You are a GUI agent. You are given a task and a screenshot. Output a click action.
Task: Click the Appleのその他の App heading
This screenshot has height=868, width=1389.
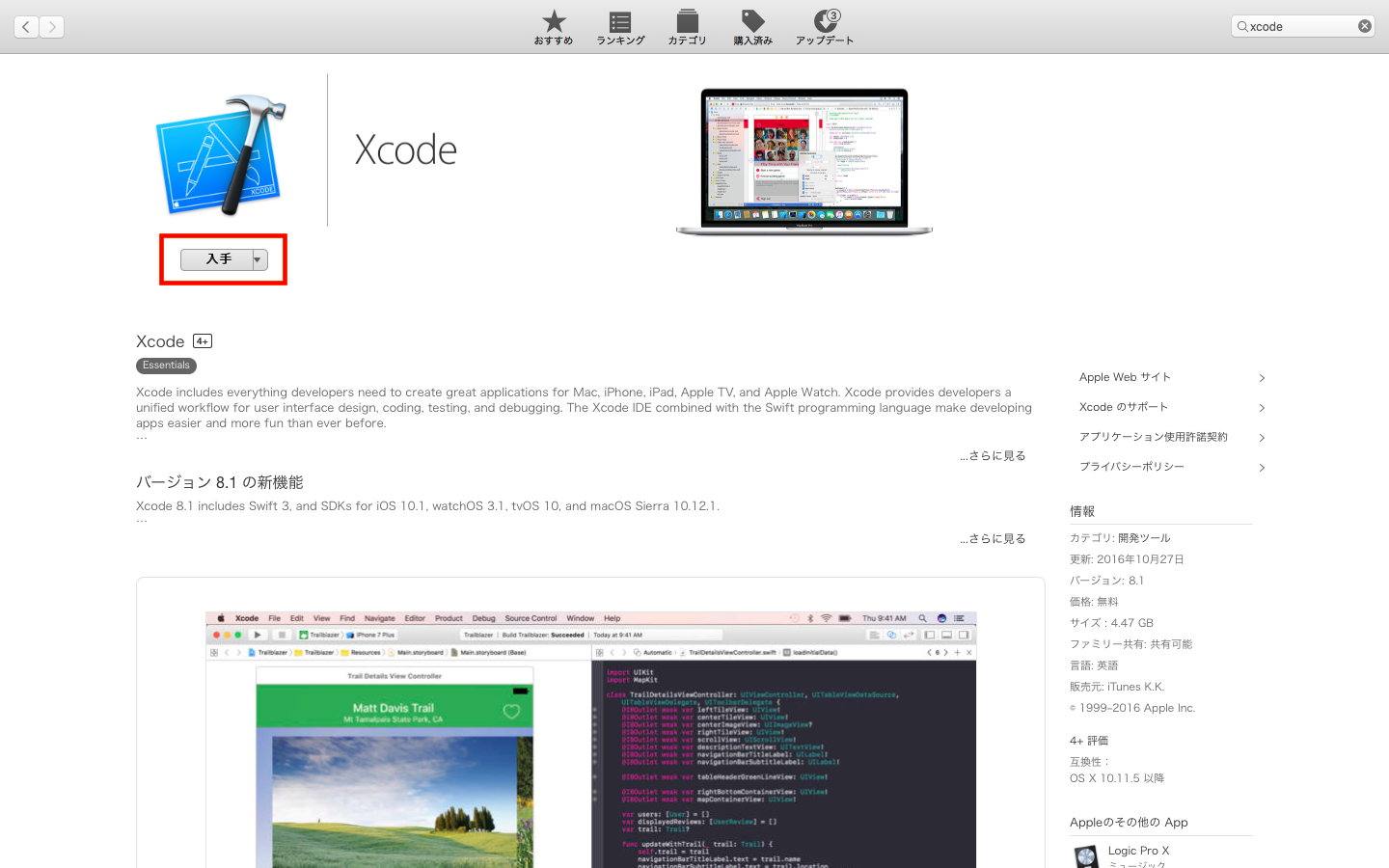click(1129, 823)
